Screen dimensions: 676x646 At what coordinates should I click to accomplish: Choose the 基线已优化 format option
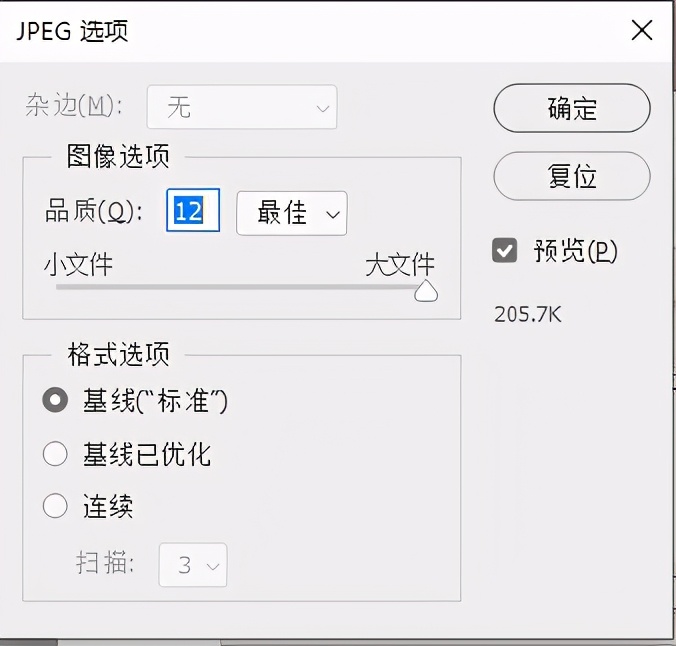tap(55, 455)
